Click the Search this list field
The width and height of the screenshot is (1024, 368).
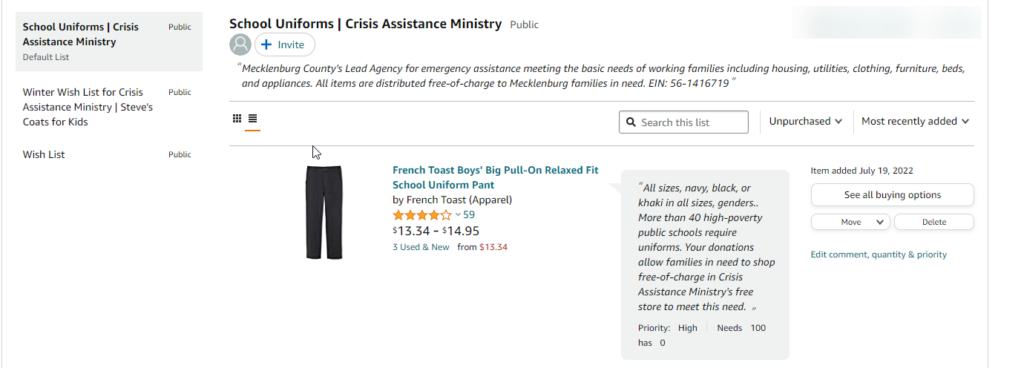pos(684,122)
